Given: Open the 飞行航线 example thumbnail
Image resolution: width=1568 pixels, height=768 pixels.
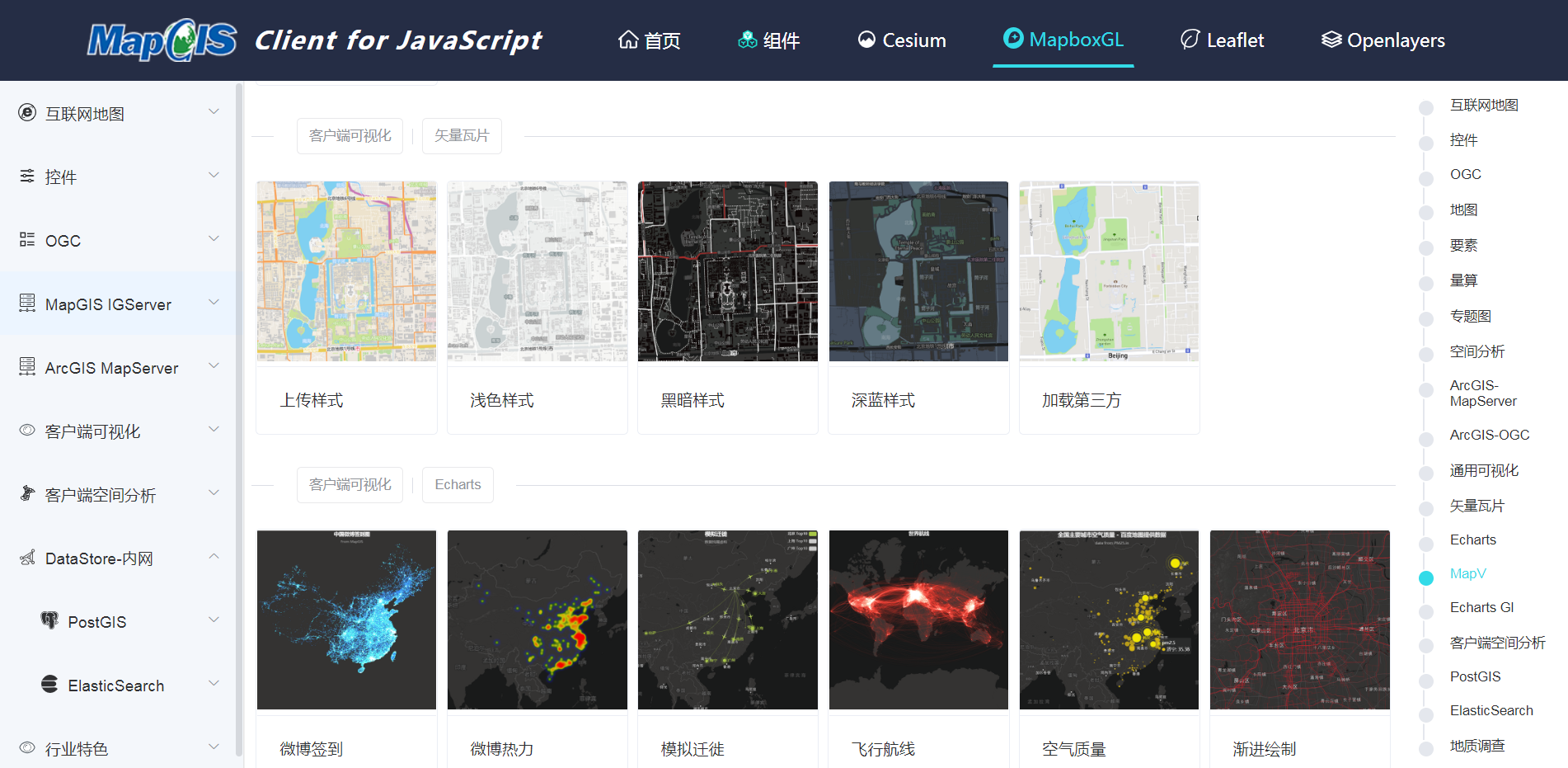Looking at the screenshot, I should click(918, 620).
